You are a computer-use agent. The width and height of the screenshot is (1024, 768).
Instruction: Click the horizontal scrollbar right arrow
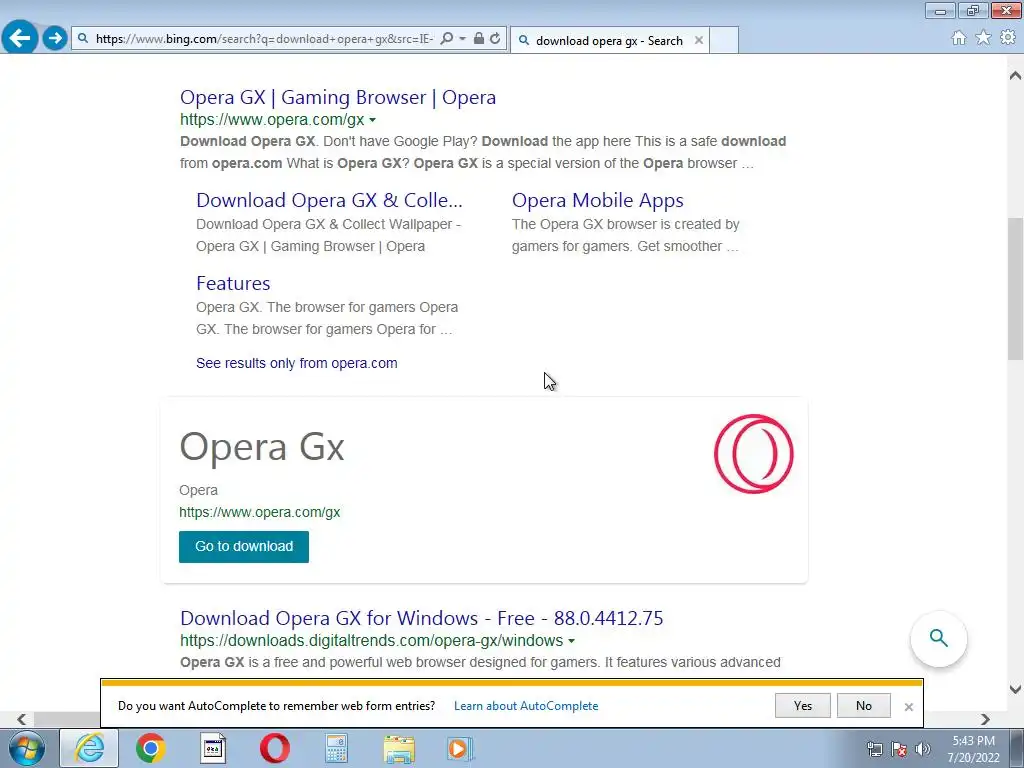985,719
